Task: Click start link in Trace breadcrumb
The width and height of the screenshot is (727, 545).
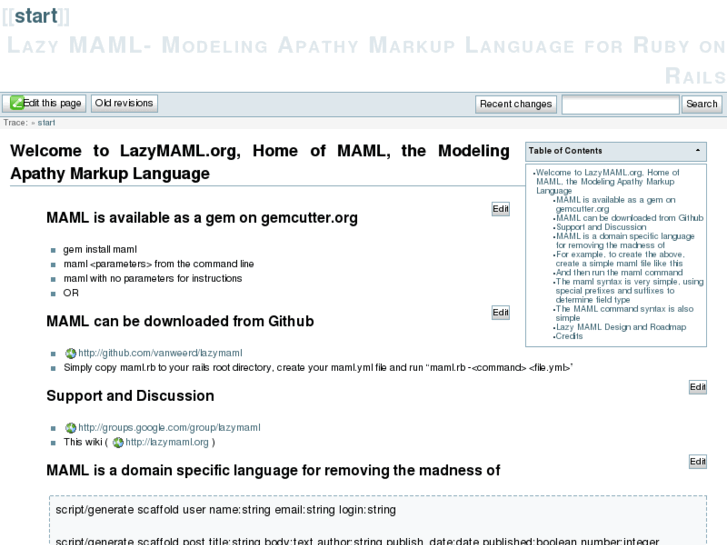Action: (46, 122)
